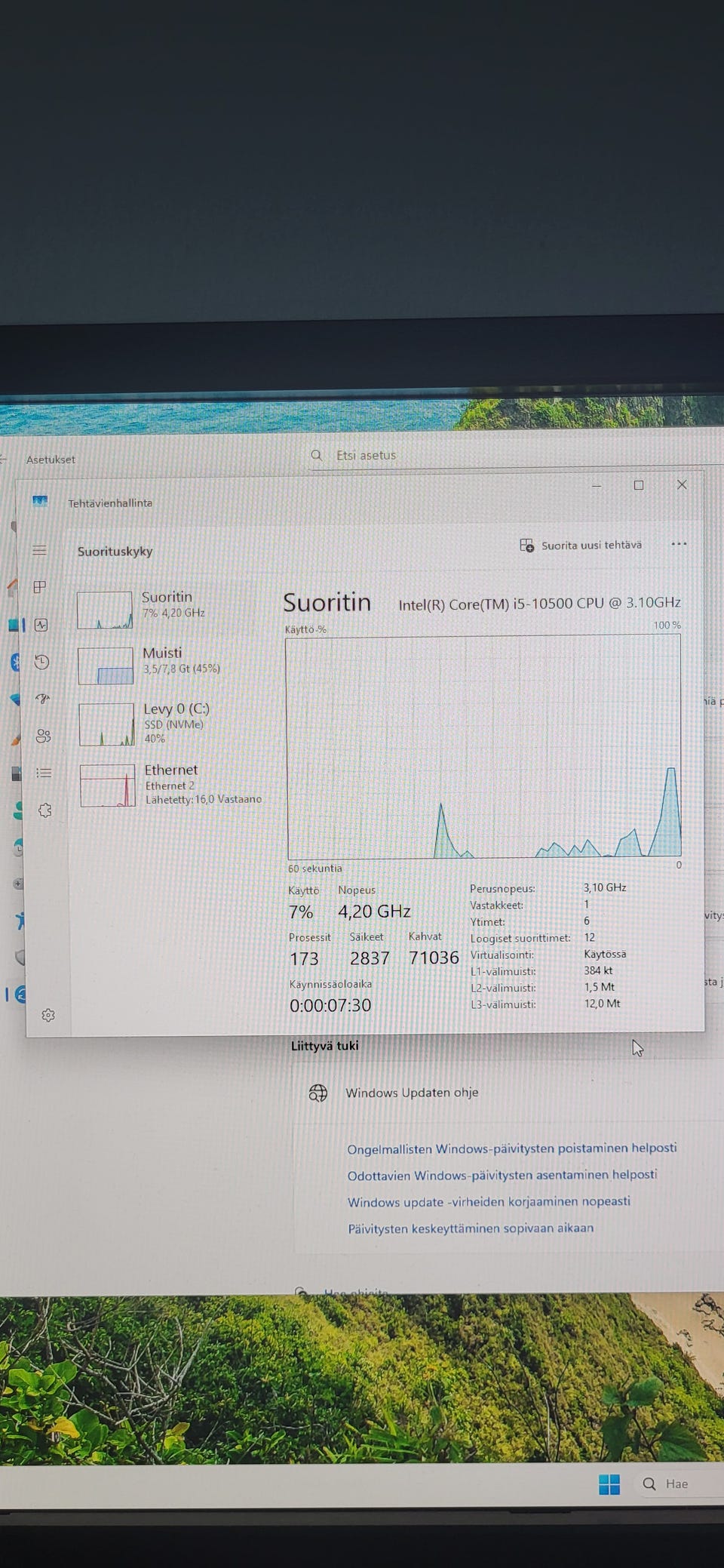Click Suorita uusi tehtävä button

tap(581, 545)
